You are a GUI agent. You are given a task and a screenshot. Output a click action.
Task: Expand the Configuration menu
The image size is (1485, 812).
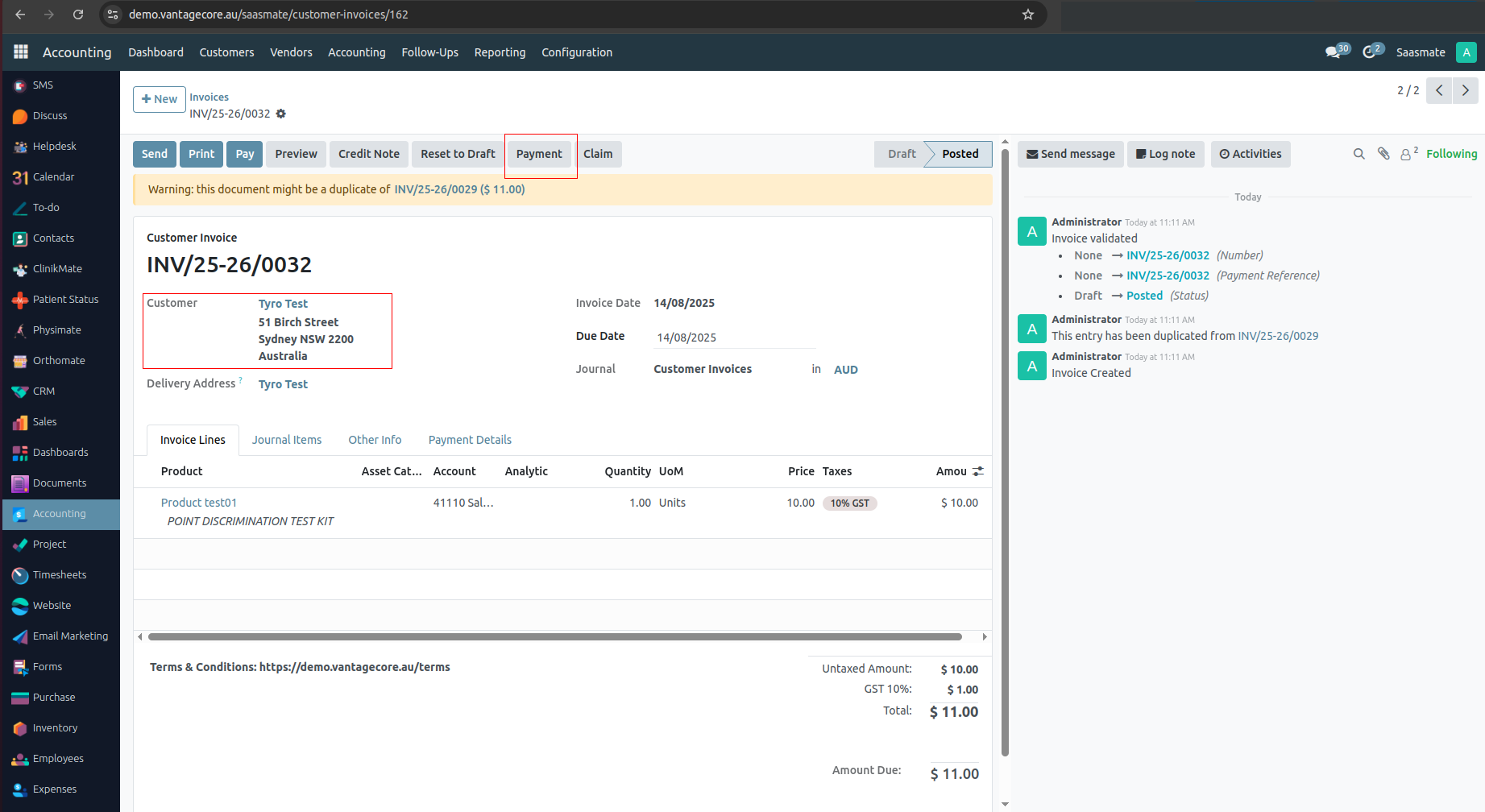pyautogui.click(x=577, y=52)
